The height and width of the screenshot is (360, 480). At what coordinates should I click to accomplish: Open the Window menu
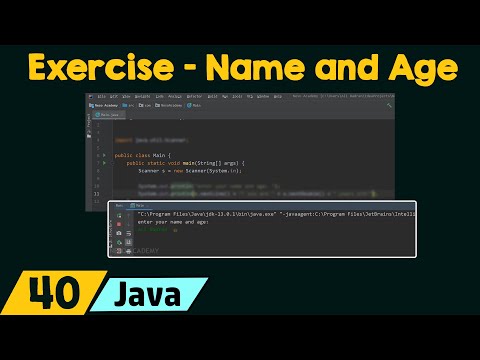point(263,96)
